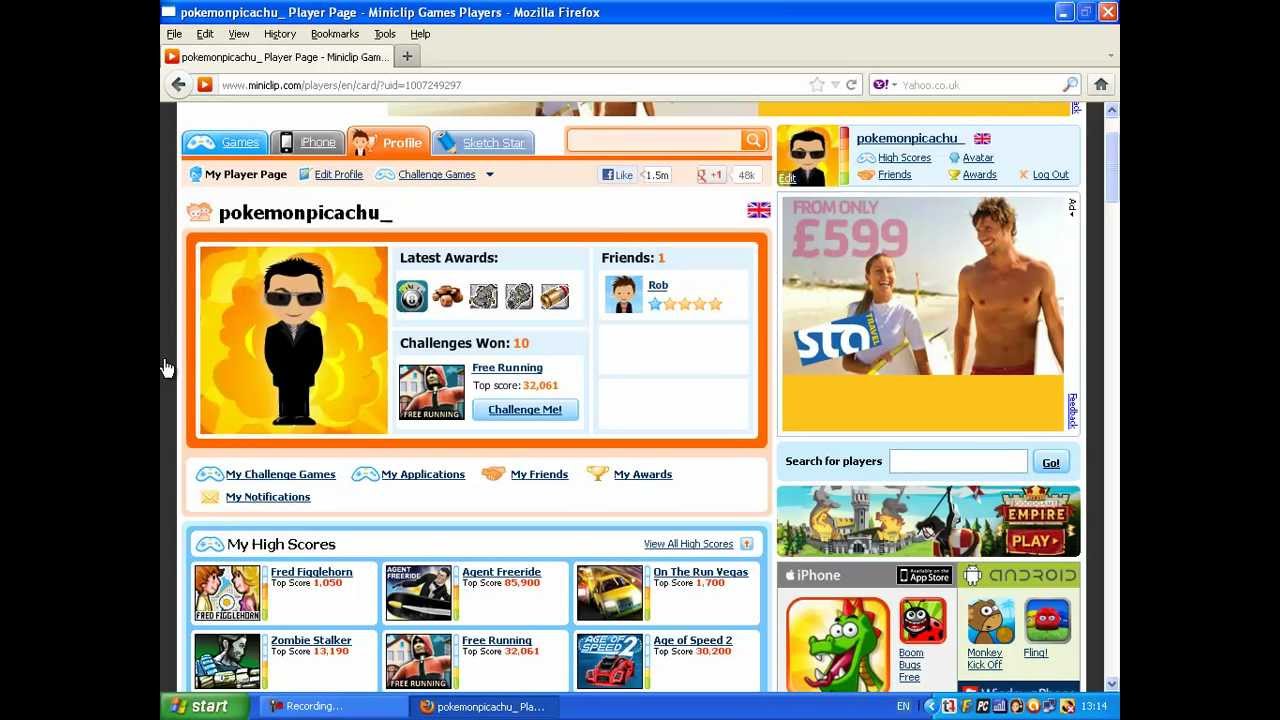Viewport: 1280px width, 720px height.
Task: Click the Challenge Me! button
Action: click(x=525, y=410)
